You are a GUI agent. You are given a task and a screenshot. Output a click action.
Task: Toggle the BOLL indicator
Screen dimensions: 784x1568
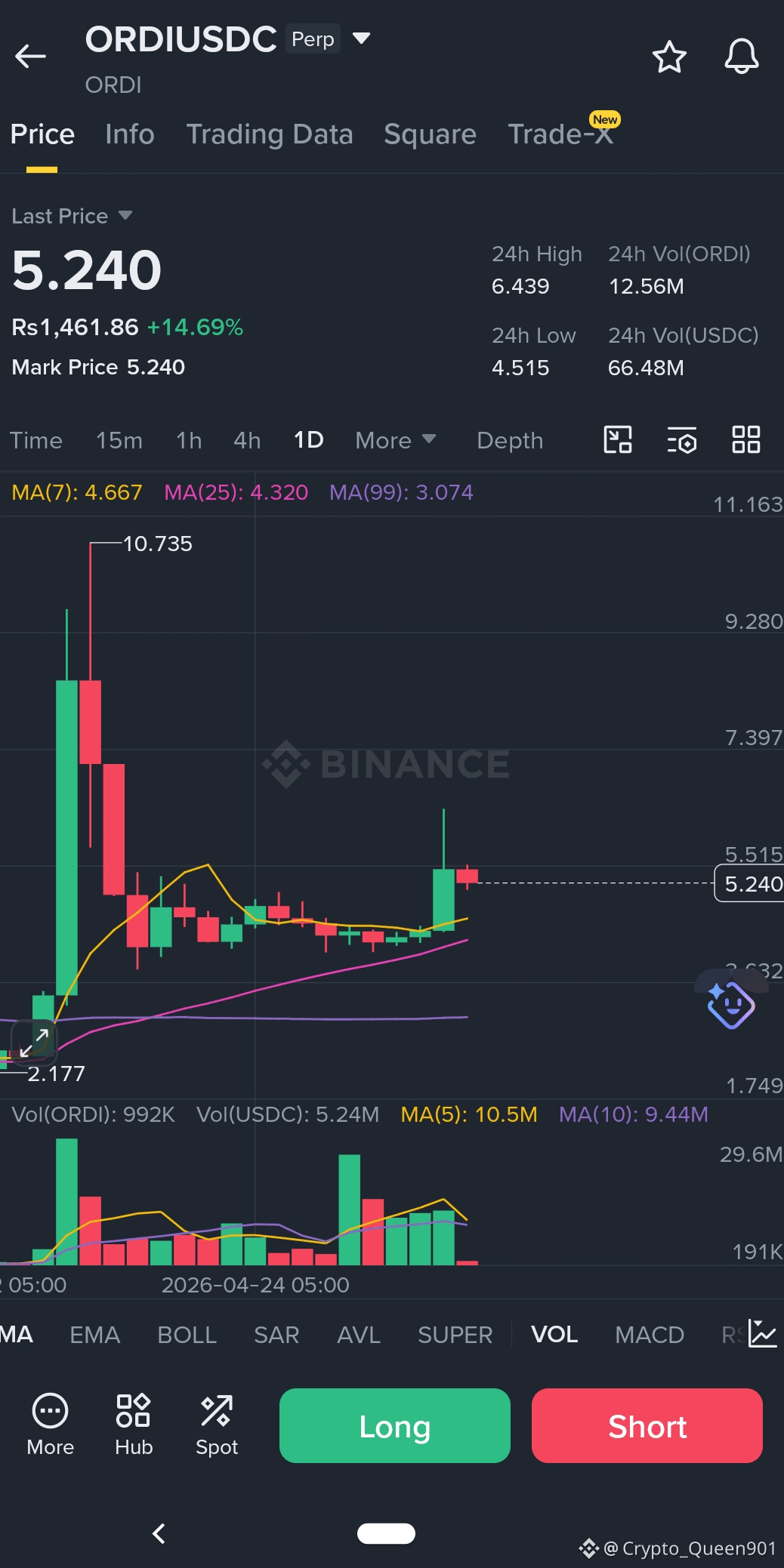187,1335
